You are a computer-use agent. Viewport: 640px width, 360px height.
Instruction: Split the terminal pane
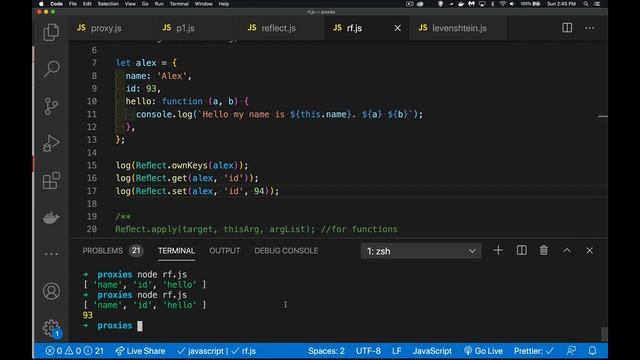point(521,250)
